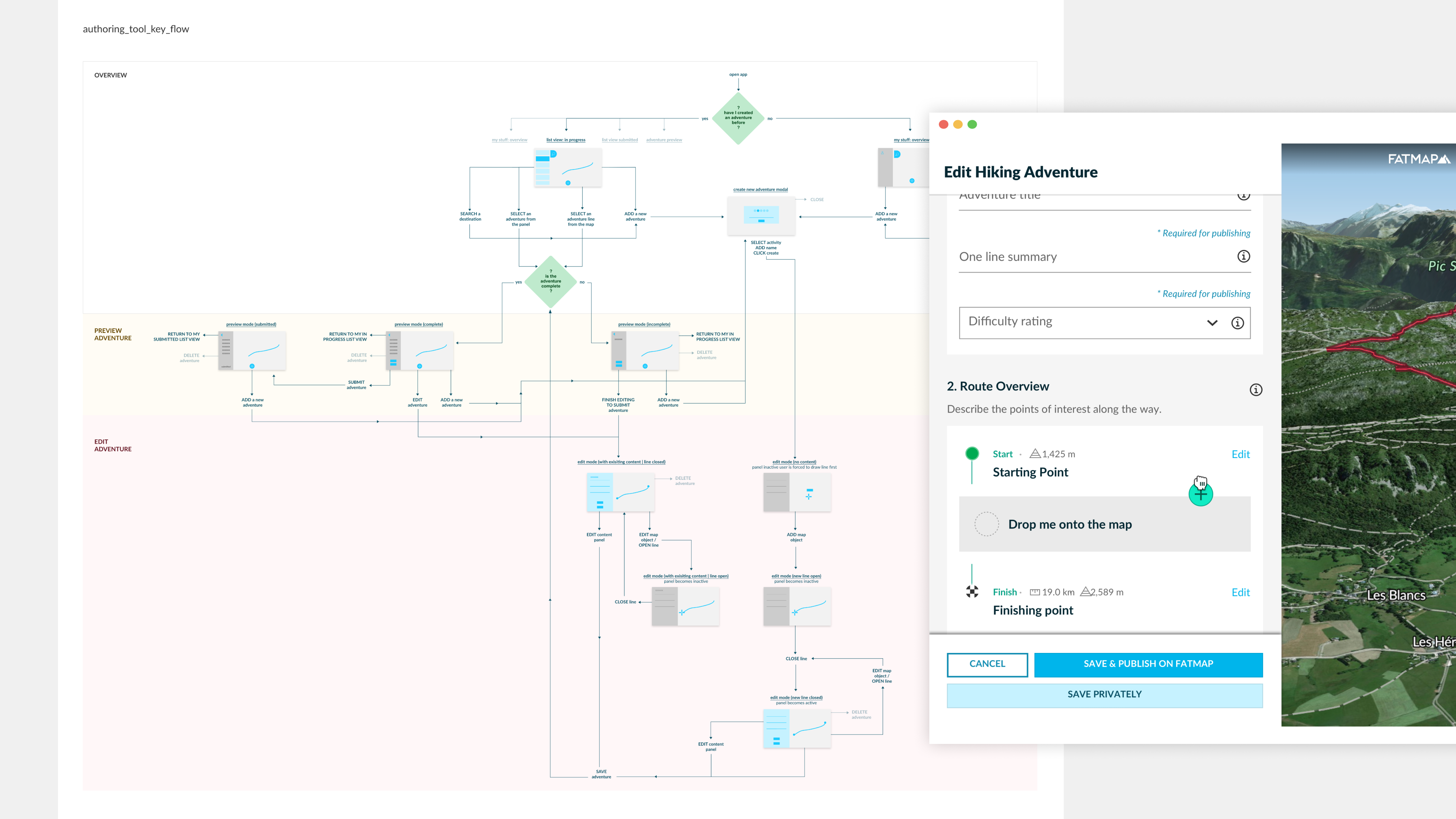The width and height of the screenshot is (1456, 819).
Task: Click 'SUBMIT adventure' flow step
Action: 356,385
